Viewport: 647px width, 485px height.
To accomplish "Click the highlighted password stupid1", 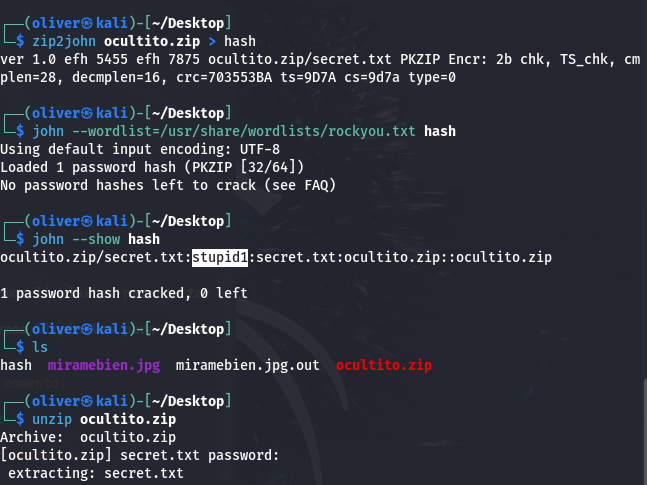I will (x=219, y=258).
